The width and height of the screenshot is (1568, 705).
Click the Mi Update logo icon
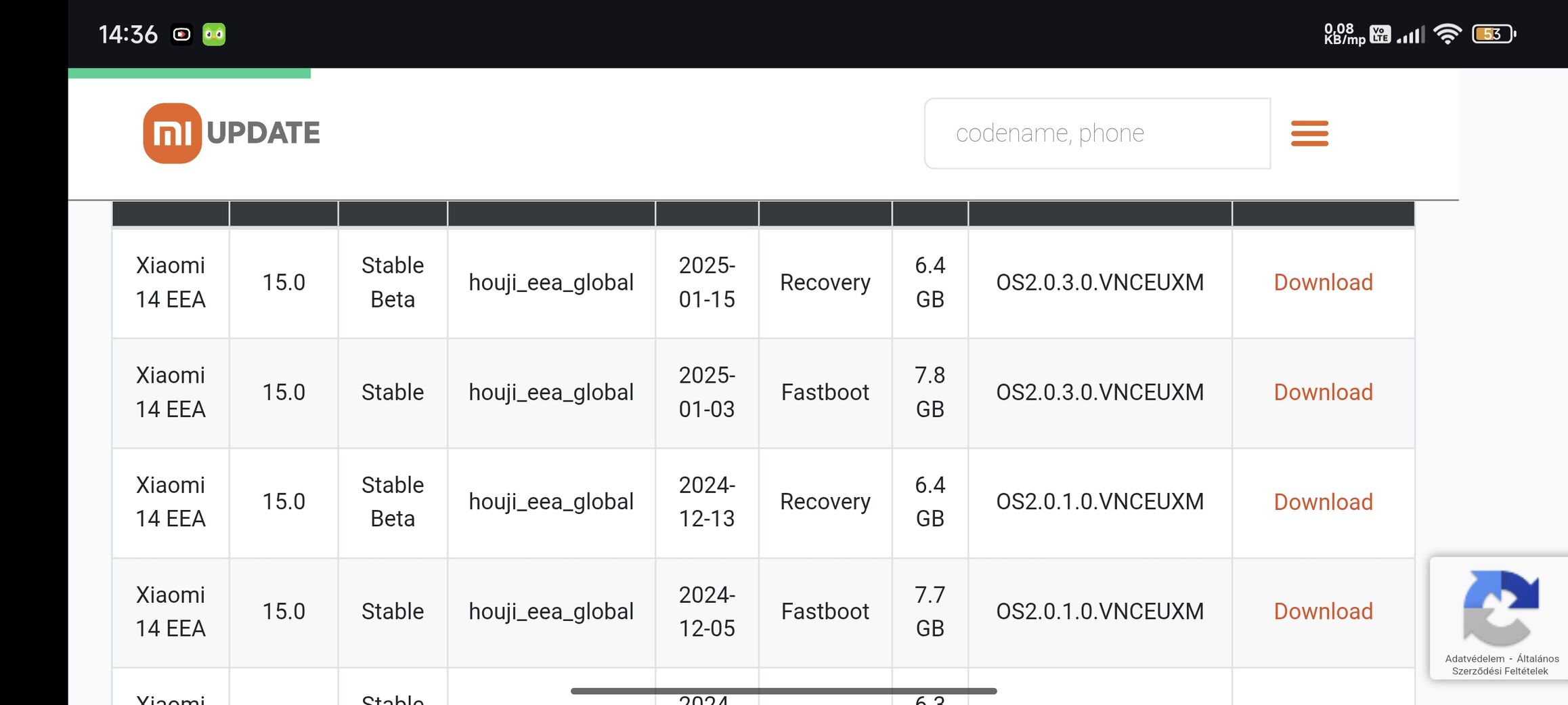click(172, 133)
